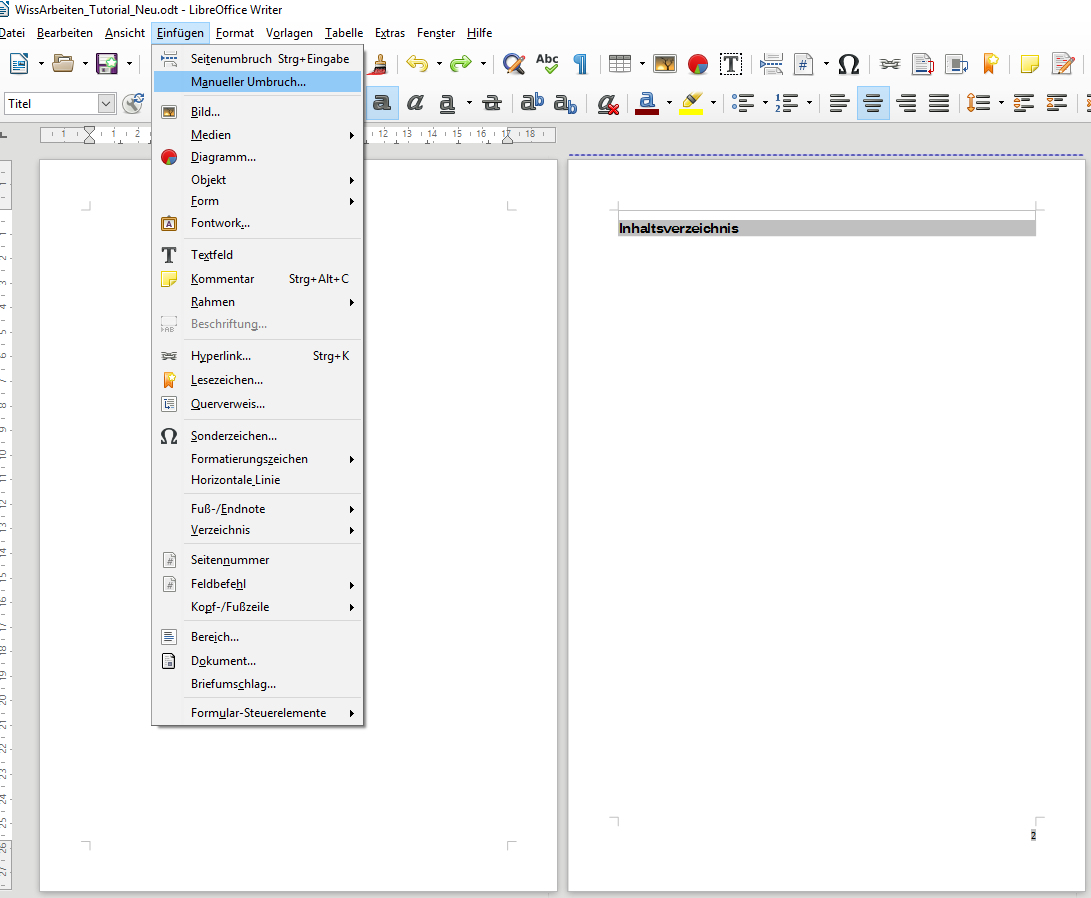Run the Abc spellcheck icon
Viewport: 1091px width, 898px height.
pos(547,64)
